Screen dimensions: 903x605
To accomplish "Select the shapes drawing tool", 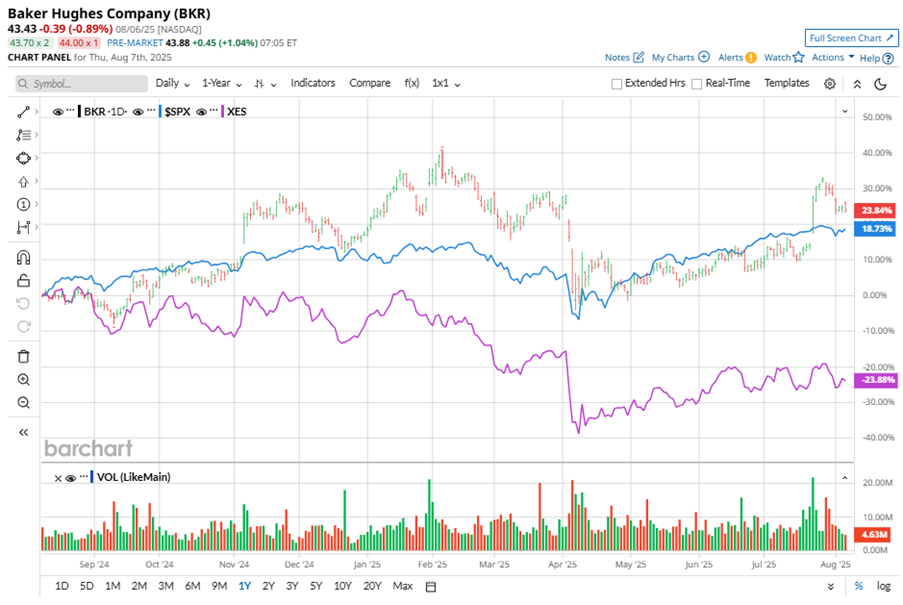I will 23,158.
